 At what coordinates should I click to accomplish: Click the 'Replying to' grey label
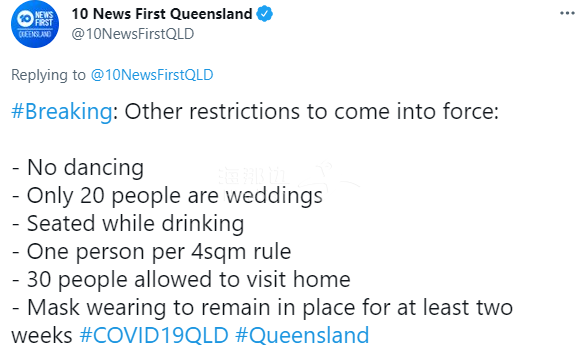click(x=48, y=75)
